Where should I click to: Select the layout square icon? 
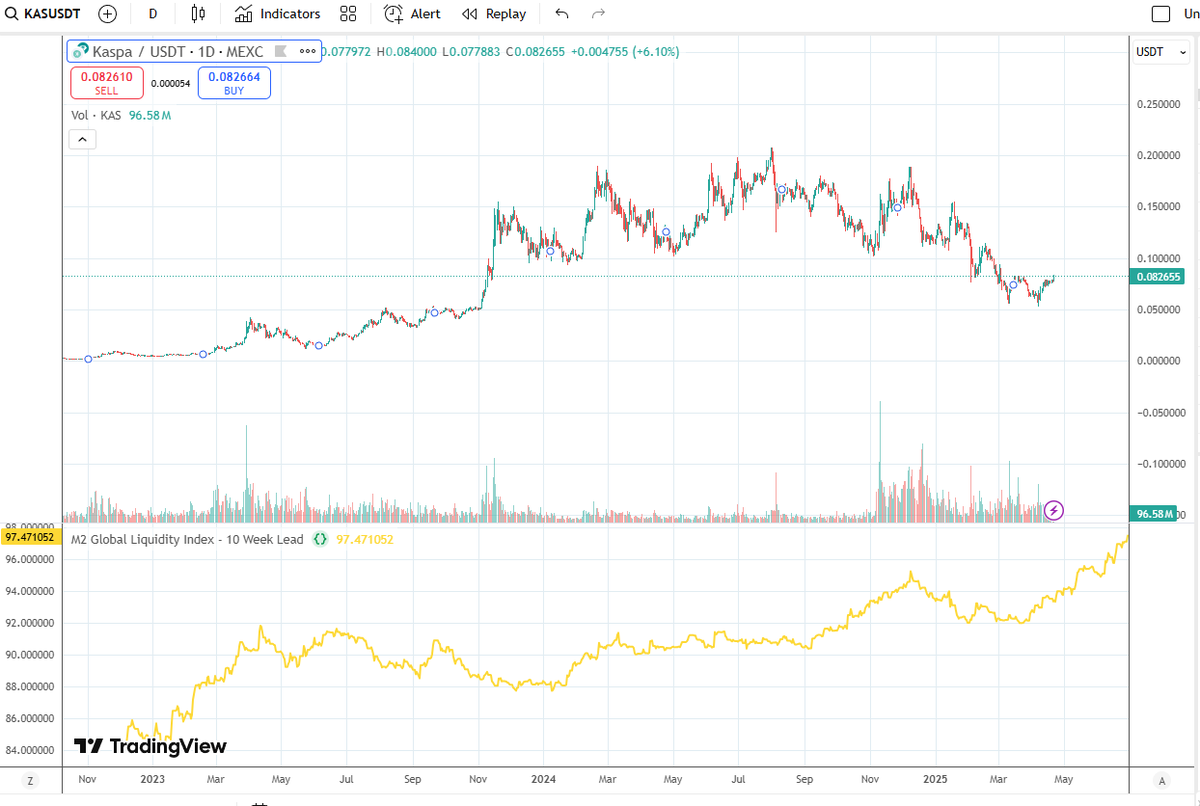click(1161, 14)
